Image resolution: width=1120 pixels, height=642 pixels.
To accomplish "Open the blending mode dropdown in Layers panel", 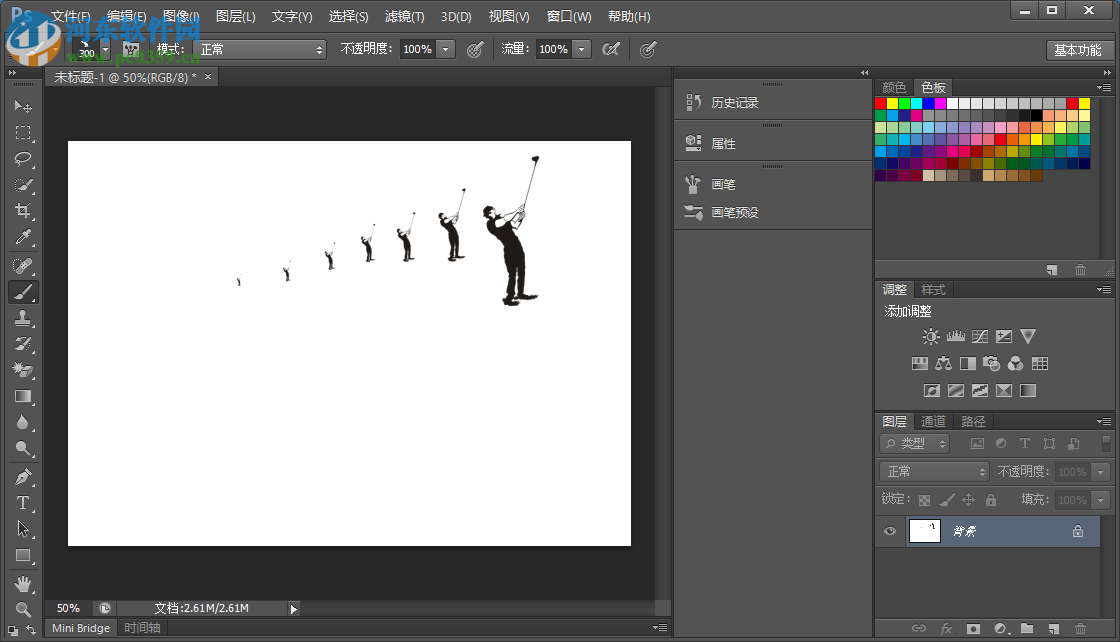I will point(933,471).
